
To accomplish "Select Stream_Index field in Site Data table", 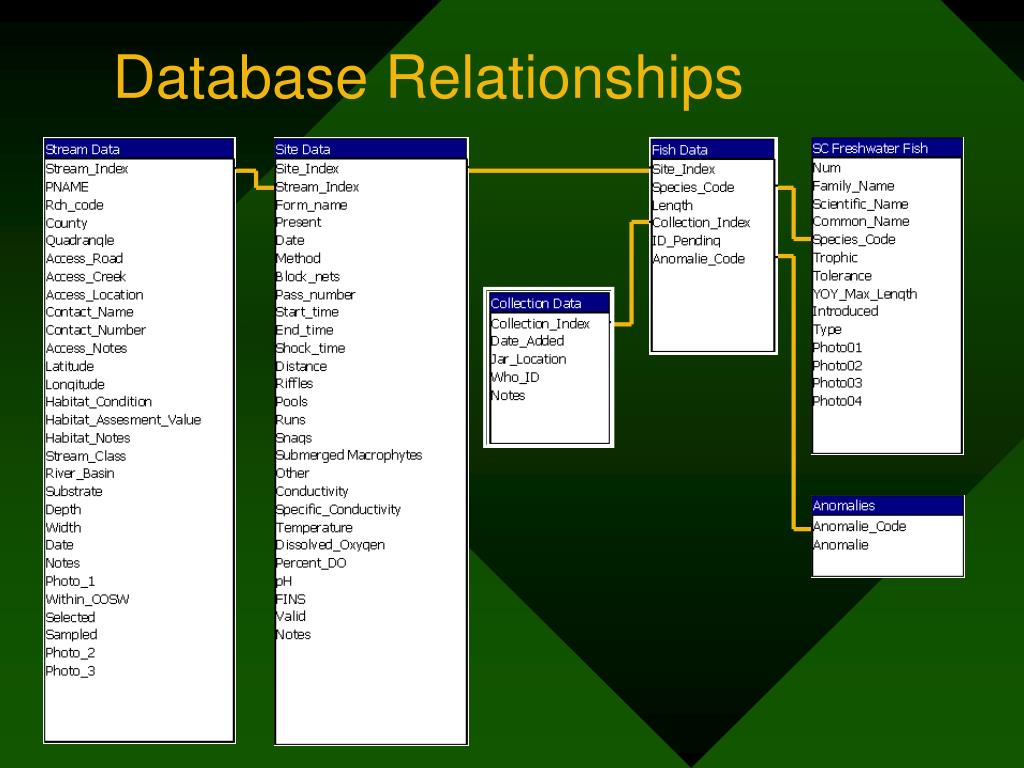I will (x=317, y=187).
